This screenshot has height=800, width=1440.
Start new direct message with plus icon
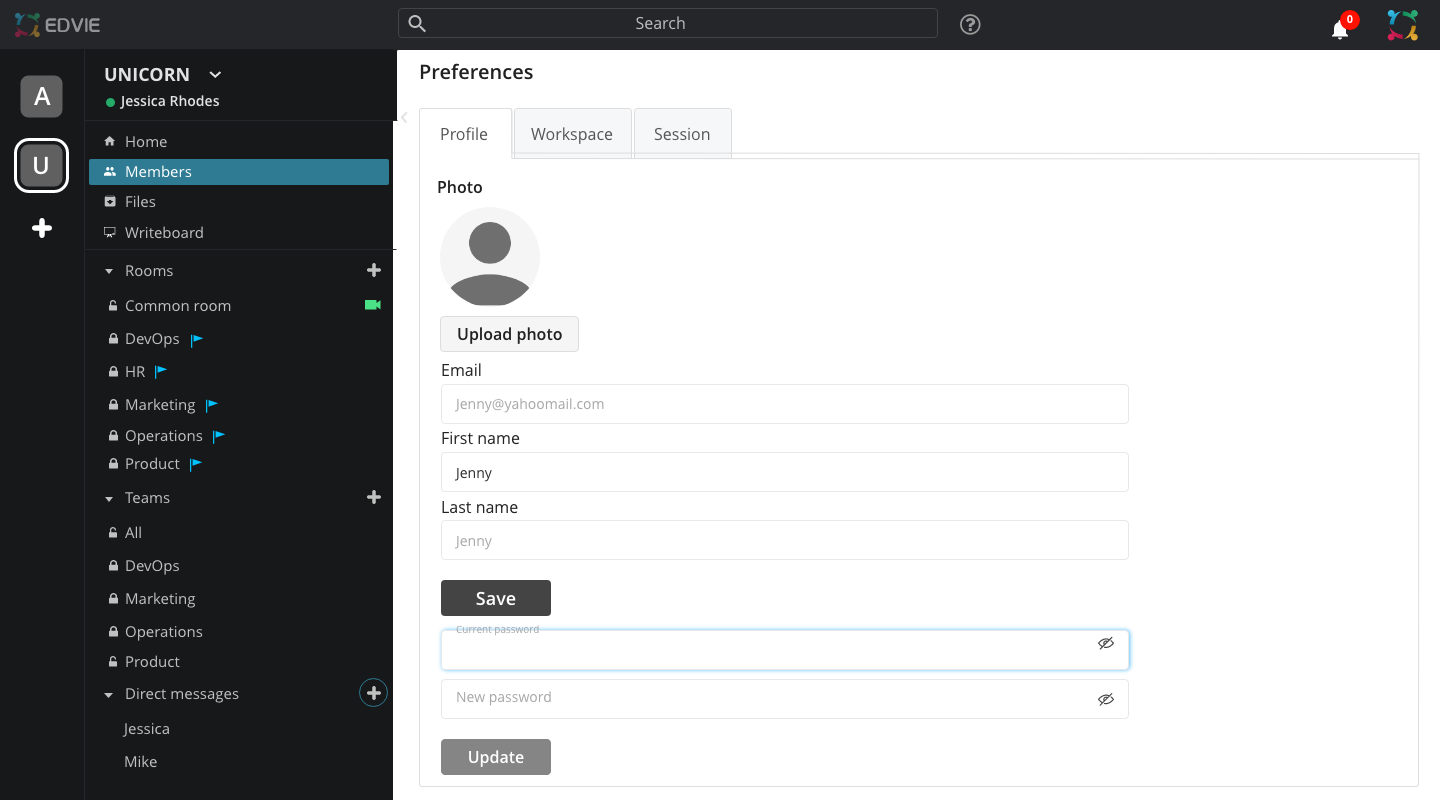373,693
